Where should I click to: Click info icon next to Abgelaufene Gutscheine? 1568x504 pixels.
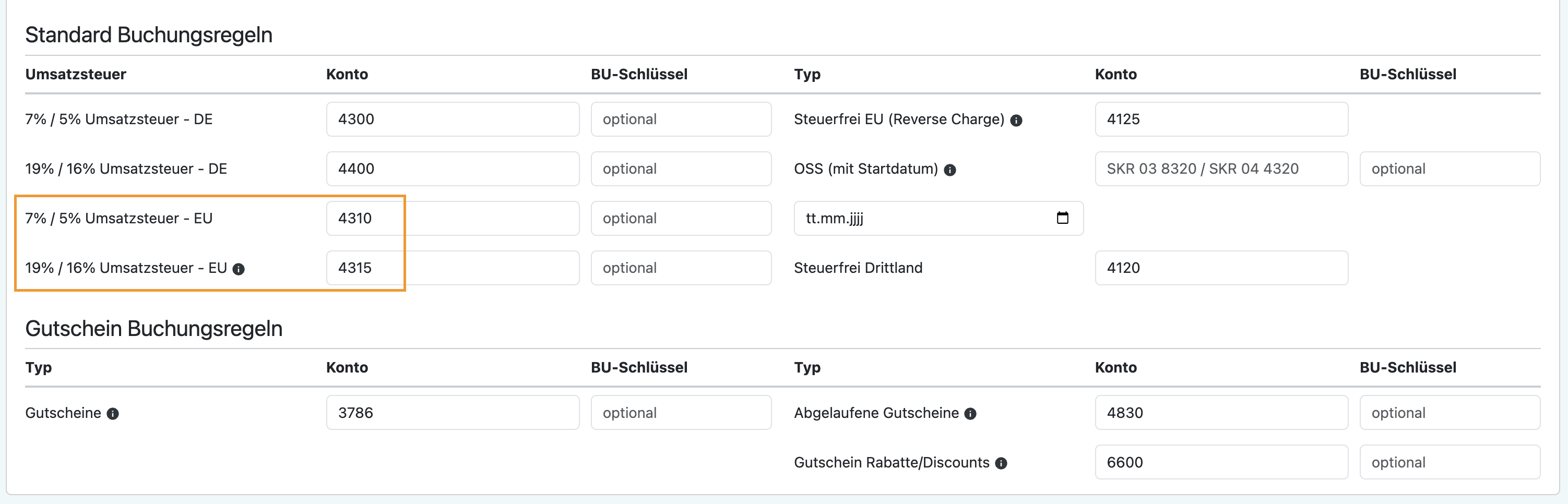tap(970, 414)
